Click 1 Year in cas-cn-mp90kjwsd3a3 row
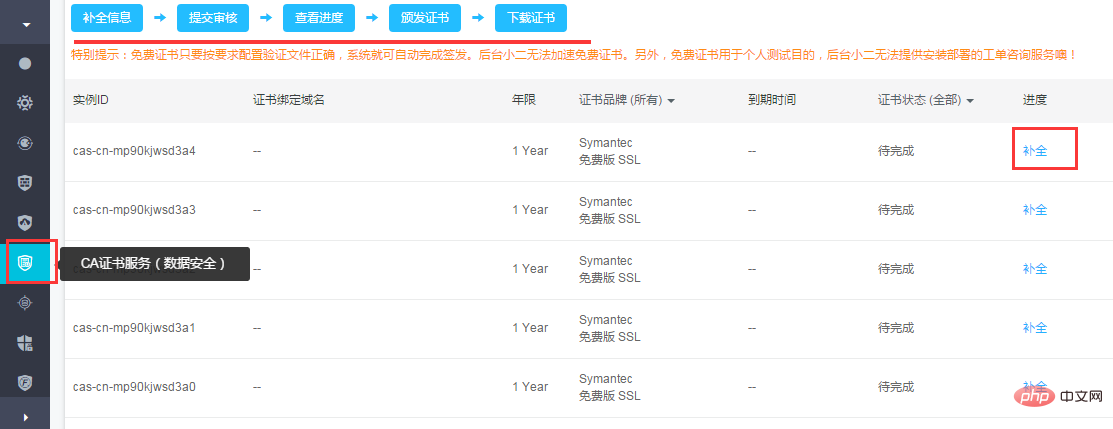 point(530,210)
